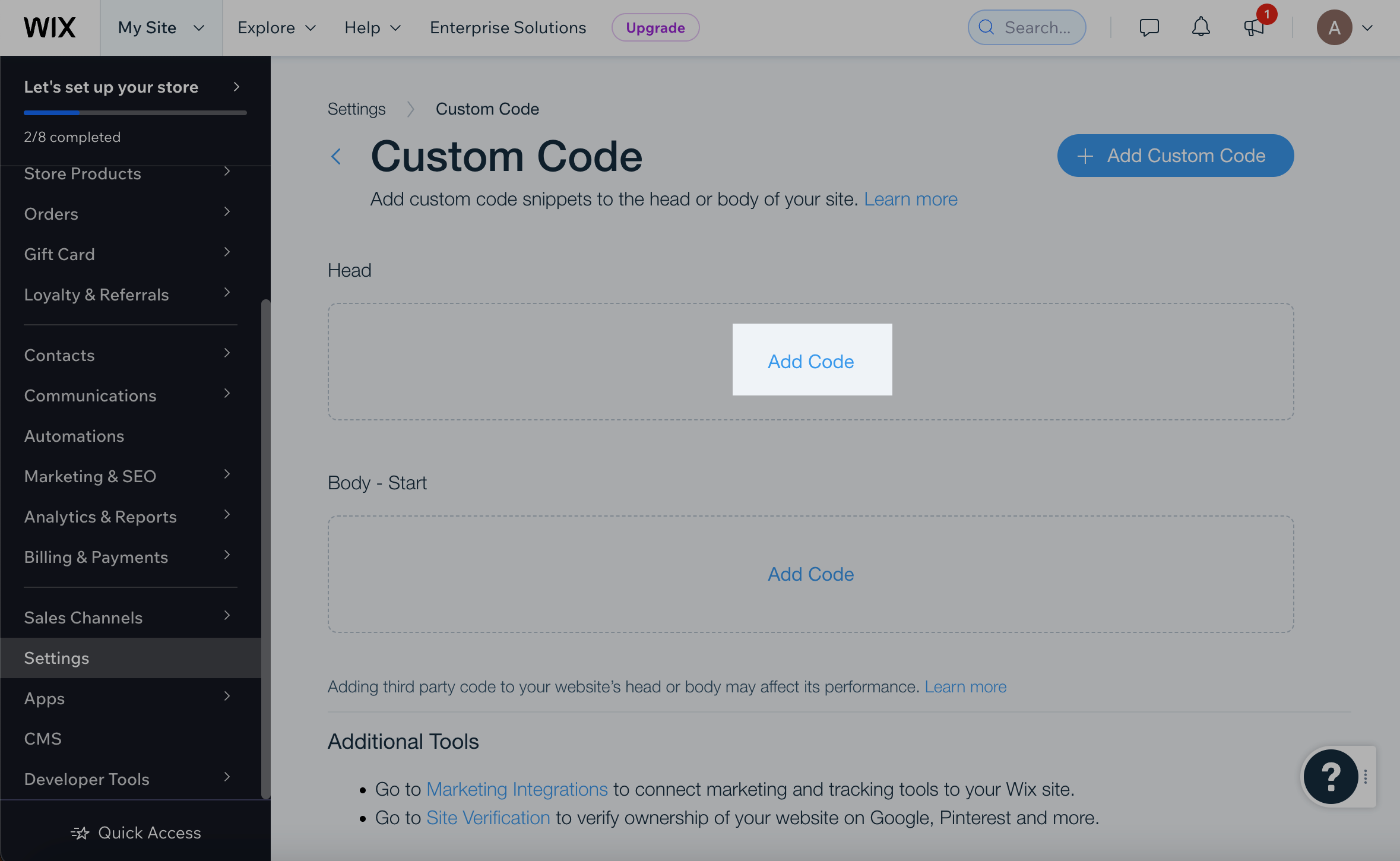Open the Marketing Integrations link
The image size is (1400, 861).
(517, 789)
